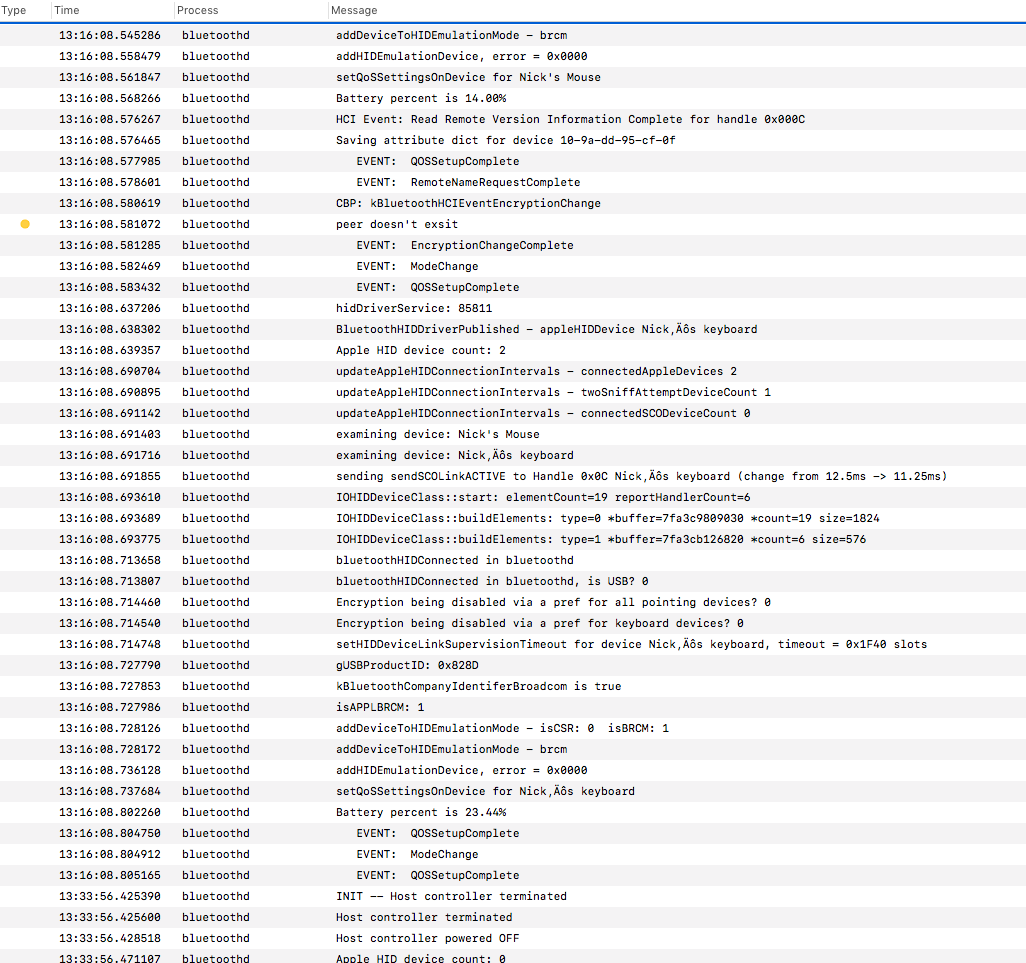This screenshot has height=963, width=1026.
Task: Select 'Saving attribute dict for device' message
Action: click(505, 140)
